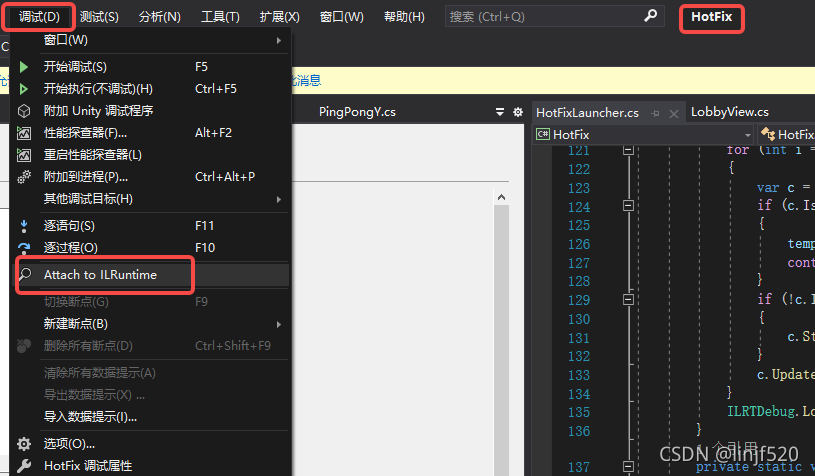Image resolution: width=815 pixels, height=476 pixels.
Task: Select 重启性能探查器(L) menu item
Action: click(151, 155)
